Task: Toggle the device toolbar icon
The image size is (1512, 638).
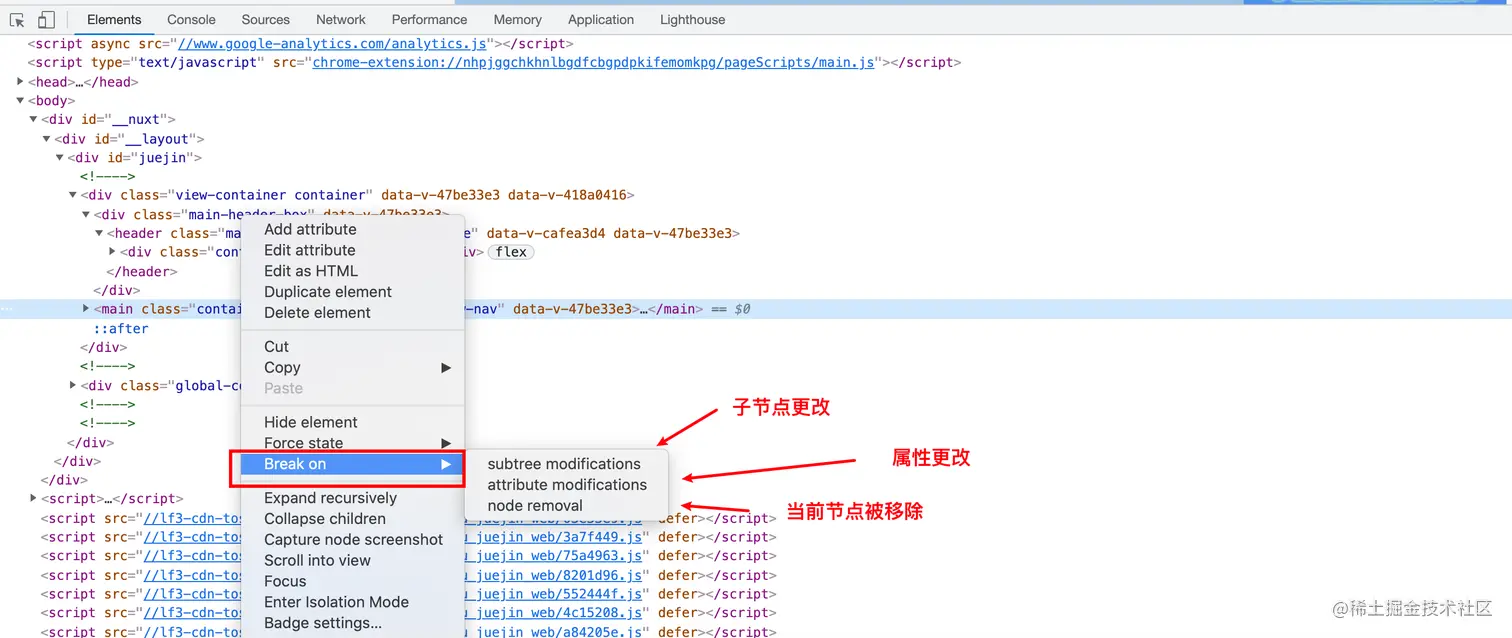Action: coord(46,20)
